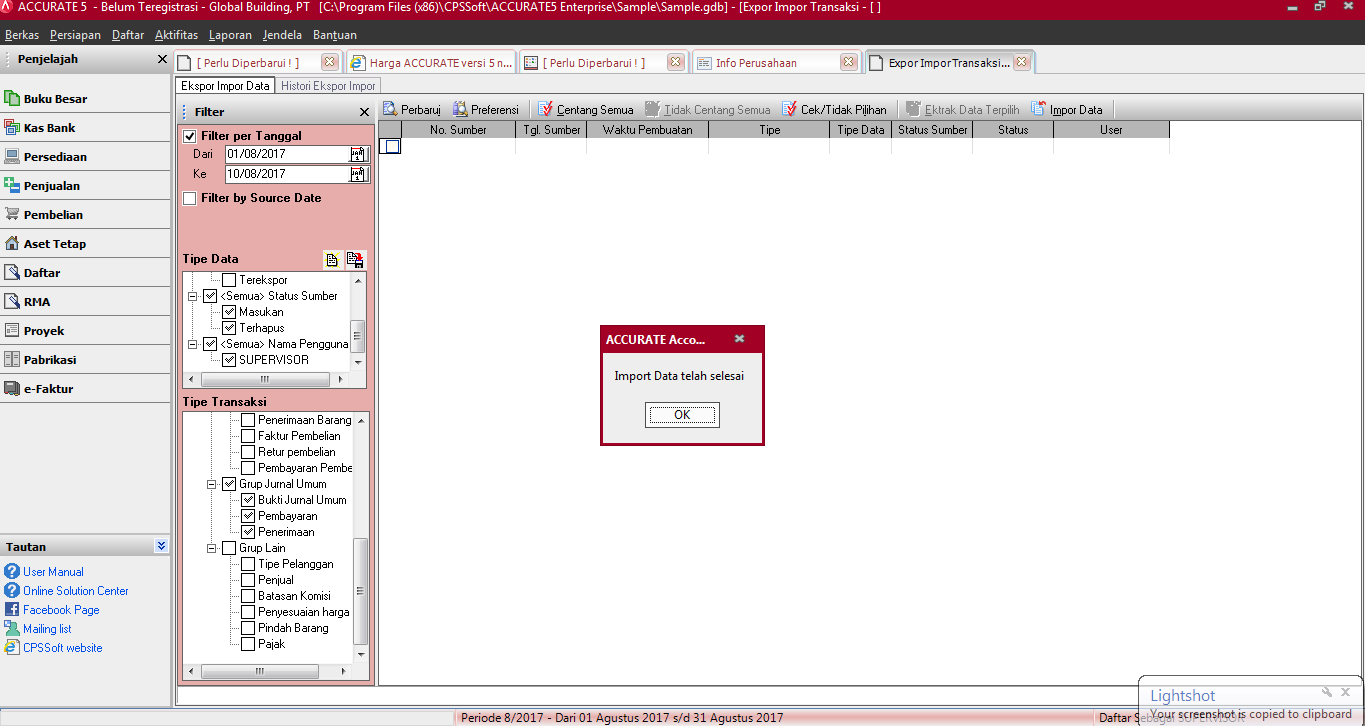1365x726 pixels.
Task: Uncheck Bukti Jurnal Umum transaction type
Action: pos(248,500)
